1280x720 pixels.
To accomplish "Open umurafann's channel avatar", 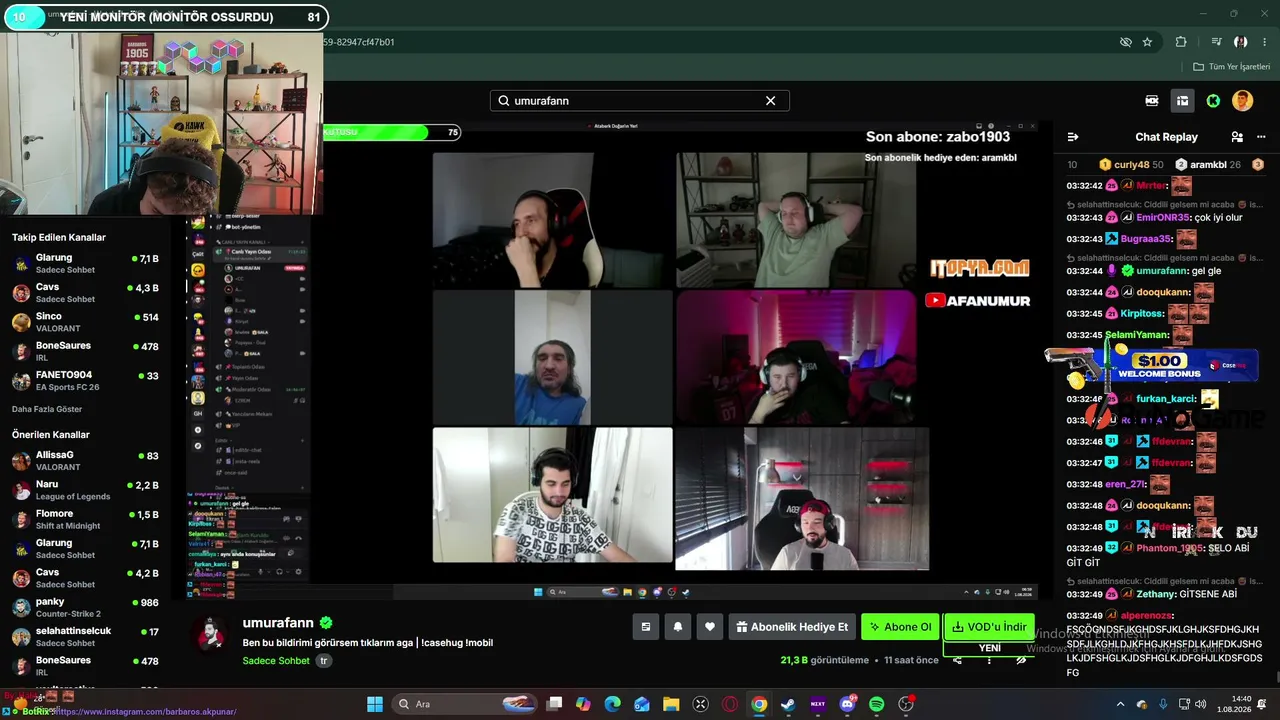I will pyautogui.click(x=211, y=634).
